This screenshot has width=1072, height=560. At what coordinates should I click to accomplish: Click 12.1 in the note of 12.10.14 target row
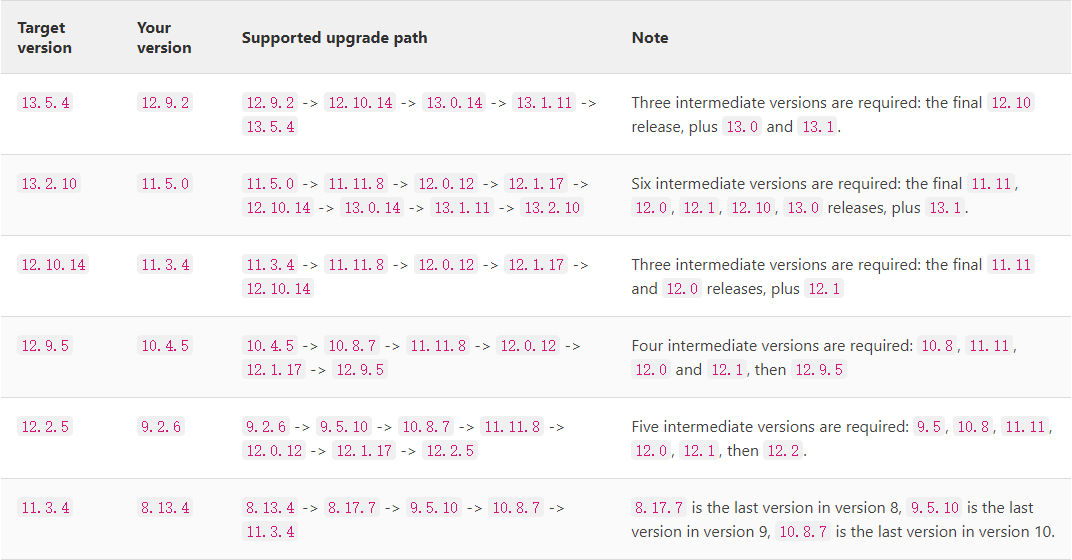click(824, 289)
